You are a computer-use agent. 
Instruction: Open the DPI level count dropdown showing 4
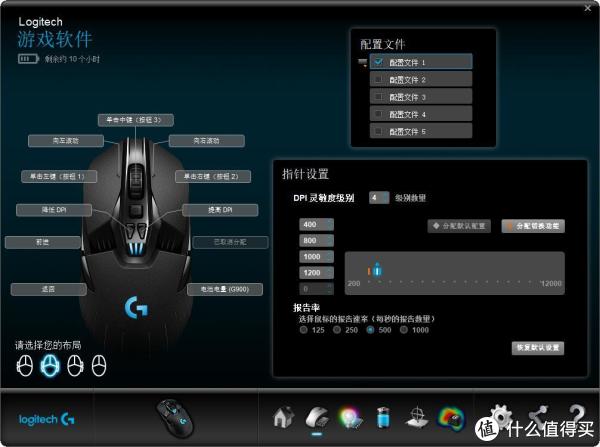point(379,198)
